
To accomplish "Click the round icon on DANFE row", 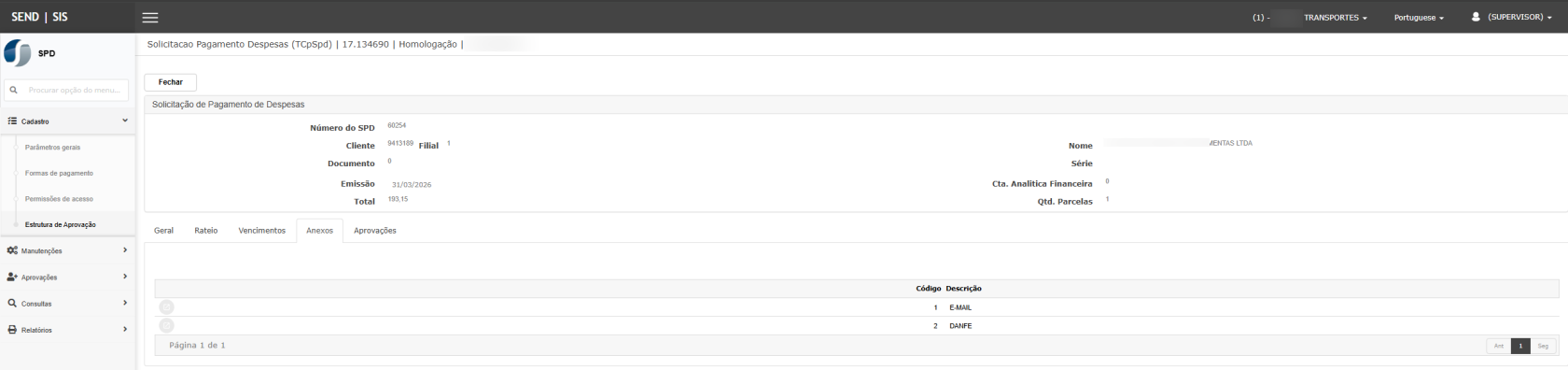I will (167, 325).
